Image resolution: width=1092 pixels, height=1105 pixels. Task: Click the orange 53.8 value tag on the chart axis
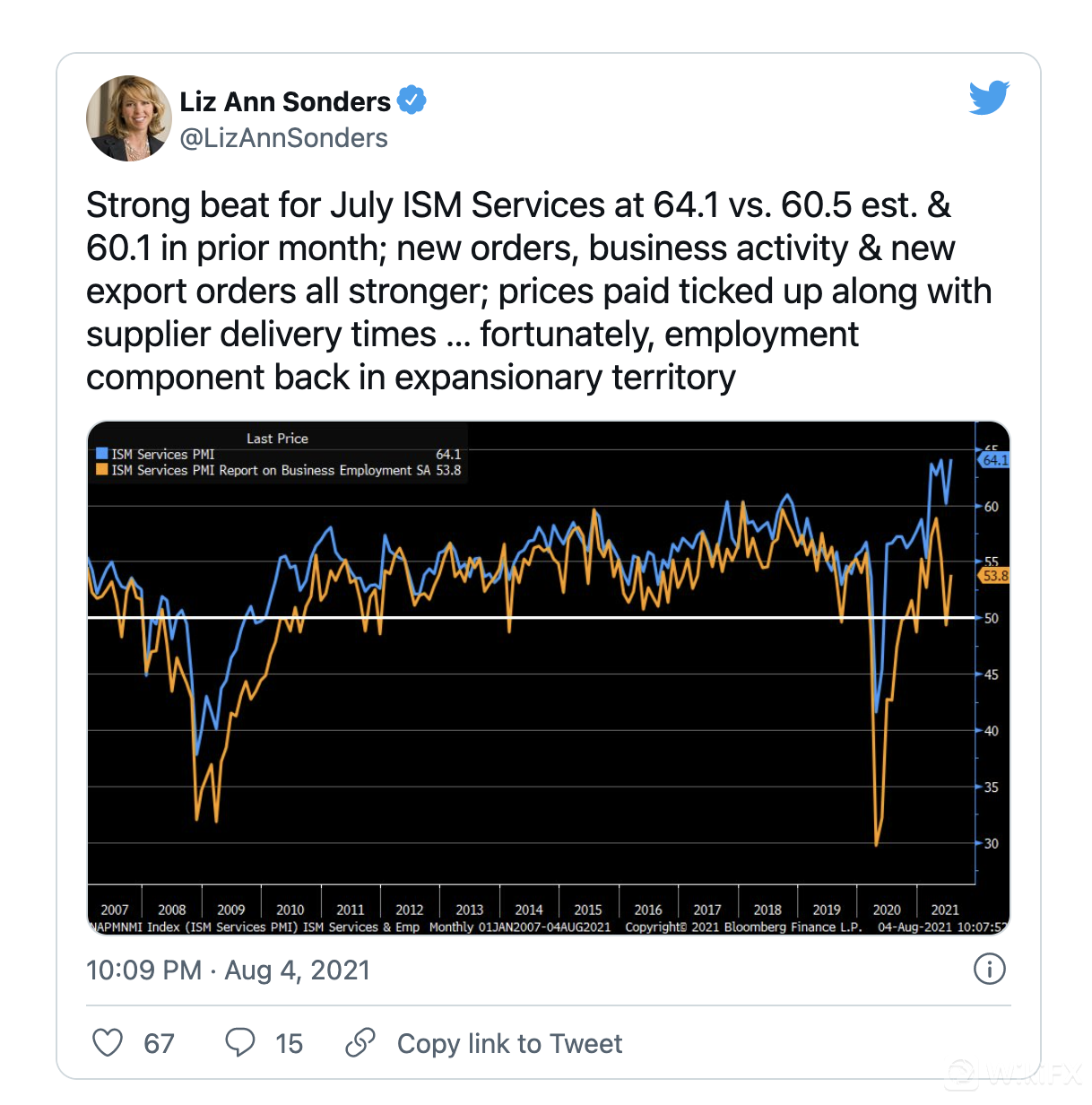pos(994,576)
